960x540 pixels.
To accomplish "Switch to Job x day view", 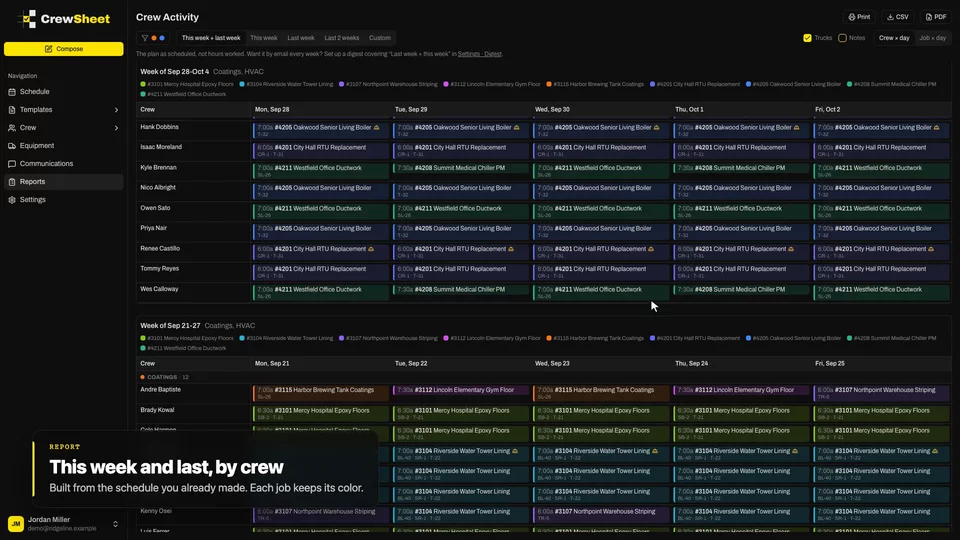I will pyautogui.click(x=932, y=38).
